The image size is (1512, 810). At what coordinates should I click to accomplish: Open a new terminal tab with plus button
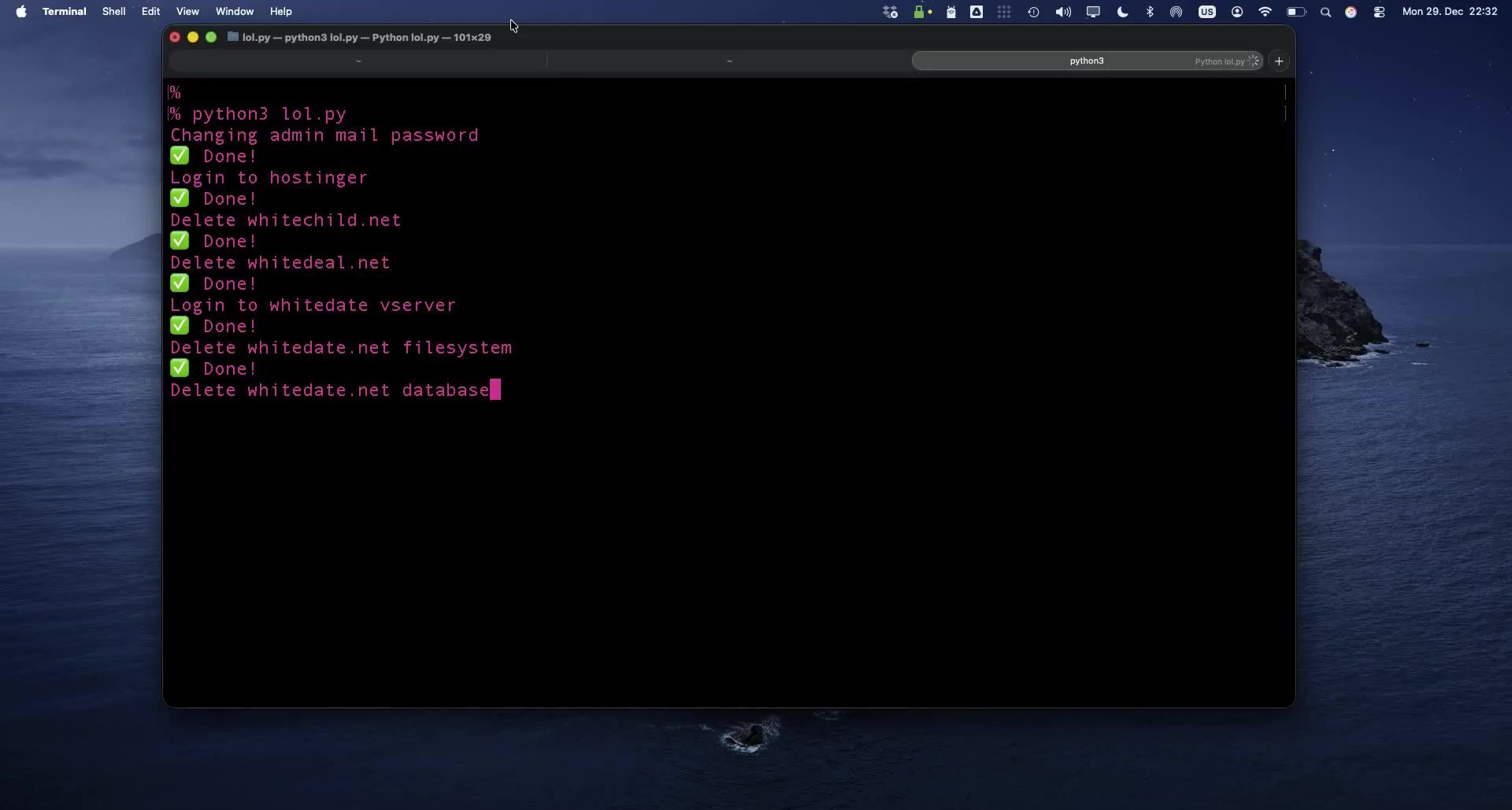1279,61
